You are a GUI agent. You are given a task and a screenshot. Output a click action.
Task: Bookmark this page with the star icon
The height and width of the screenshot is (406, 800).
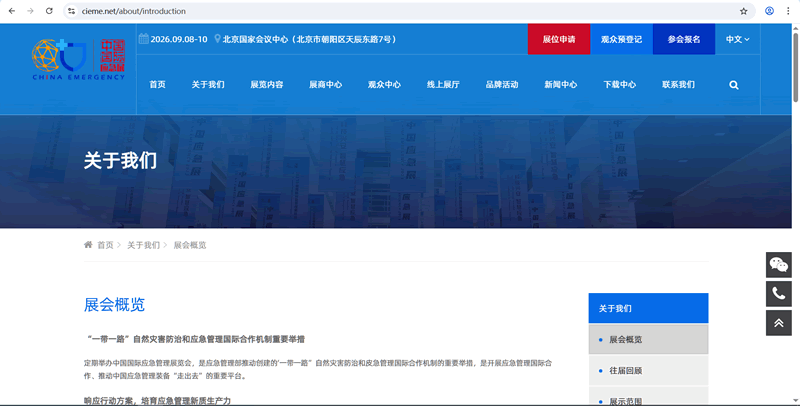point(743,11)
